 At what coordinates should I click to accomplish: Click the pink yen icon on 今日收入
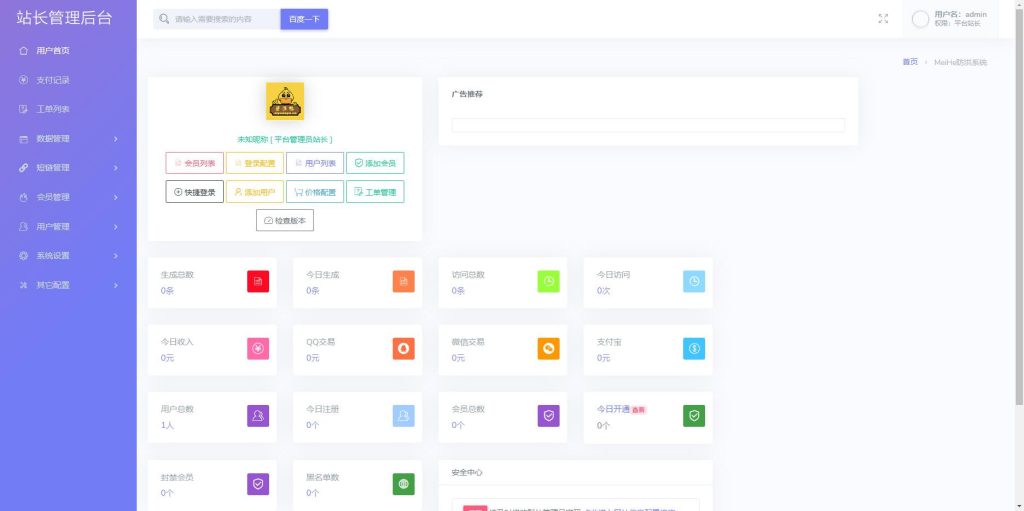(258, 349)
